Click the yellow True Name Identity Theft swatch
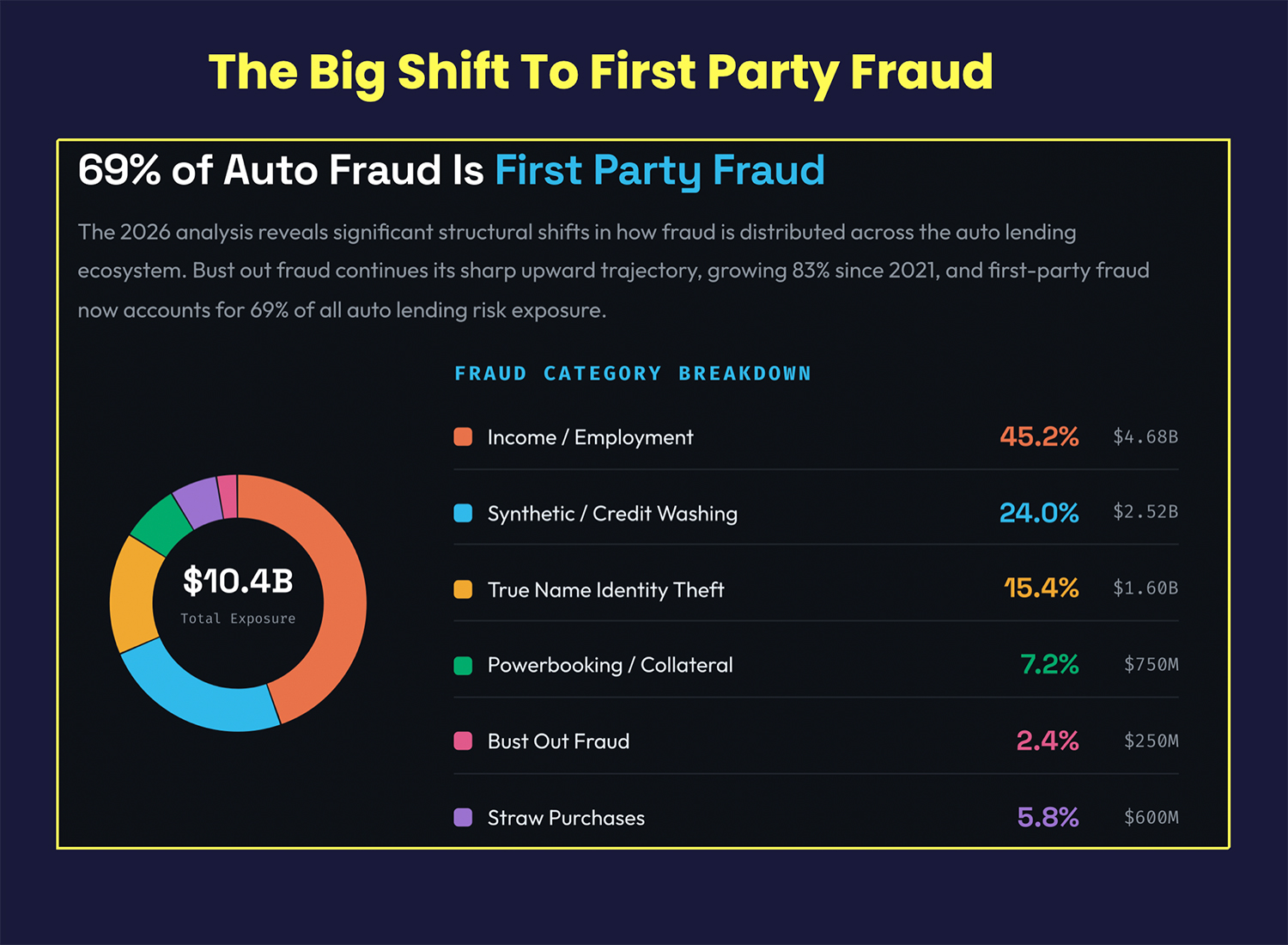The width and height of the screenshot is (1288, 945). pyautogui.click(x=463, y=589)
